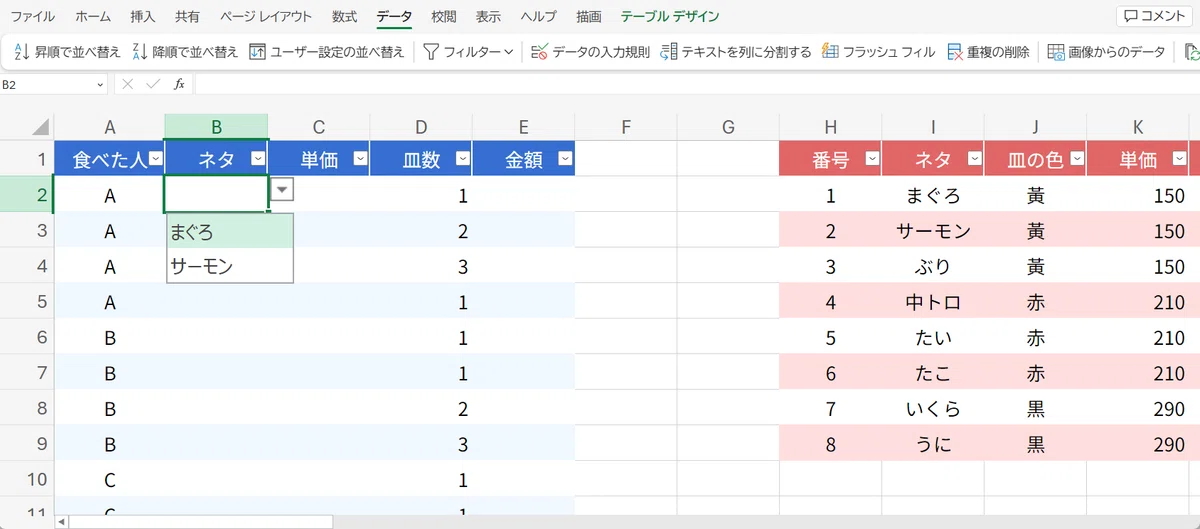Sort descending with 降順で並べ替え
The height and width of the screenshot is (529, 1200).
tap(186, 52)
